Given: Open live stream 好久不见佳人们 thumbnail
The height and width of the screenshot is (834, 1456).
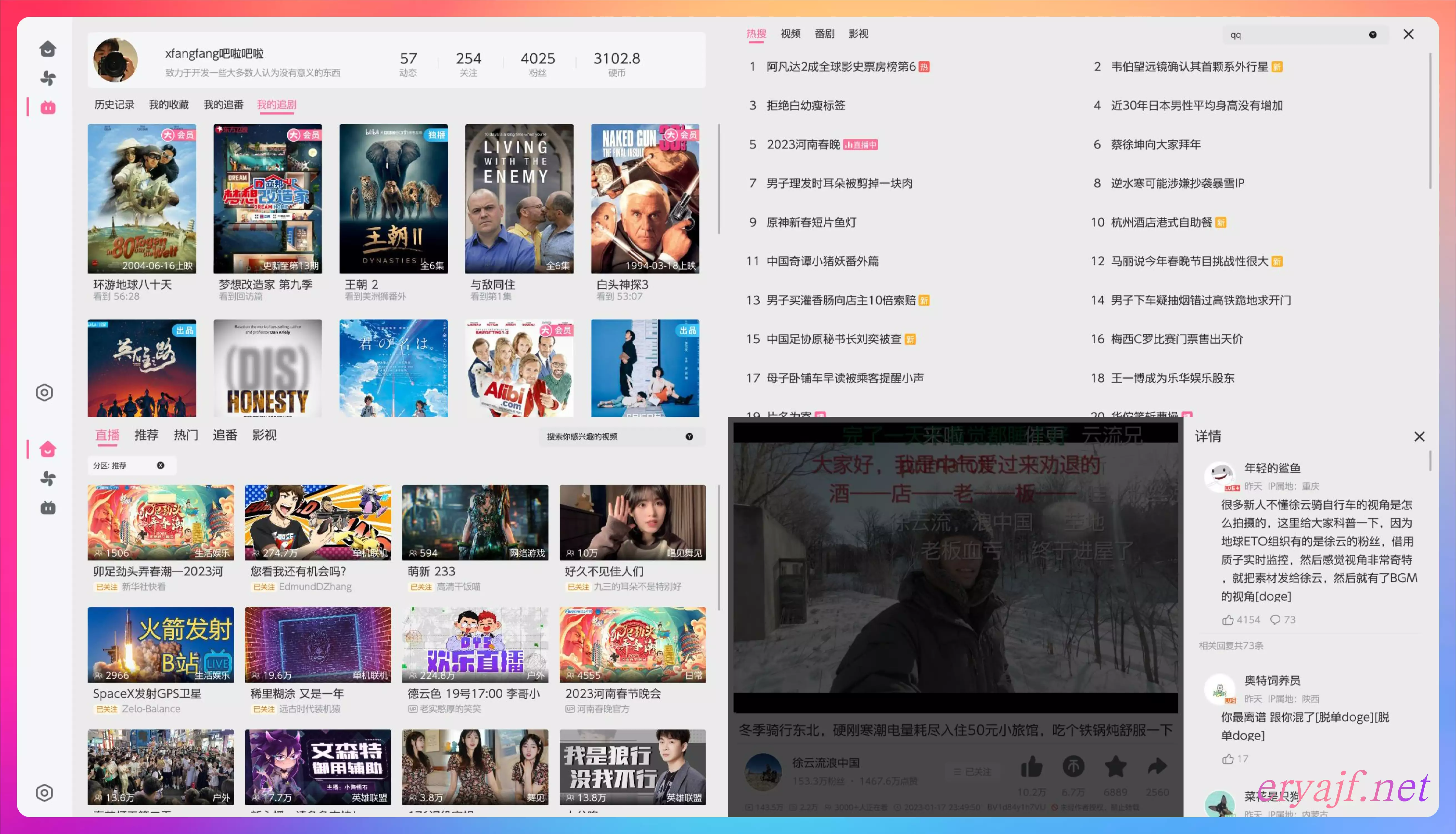Looking at the screenshot, I should [x=632, y=522].
